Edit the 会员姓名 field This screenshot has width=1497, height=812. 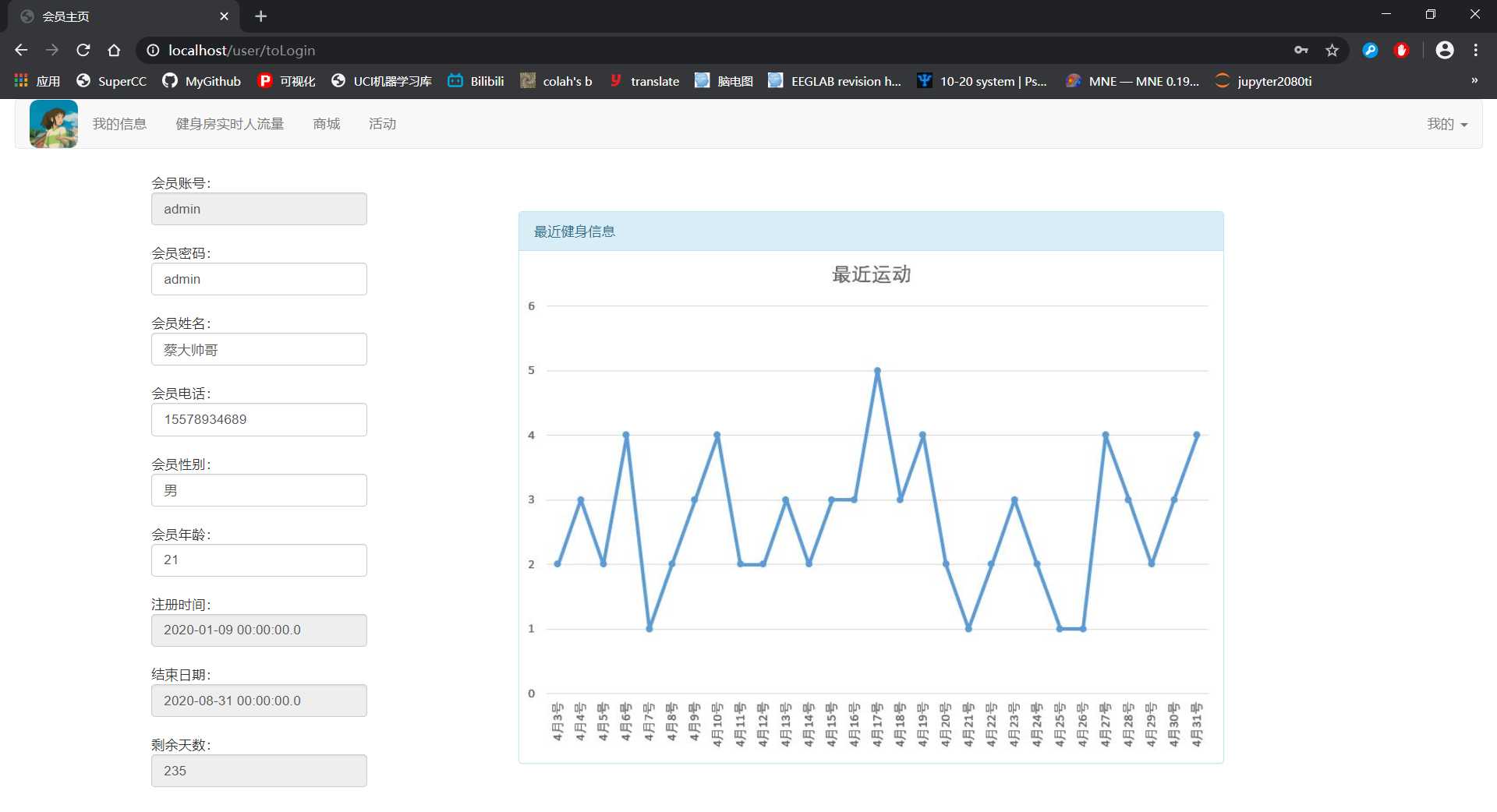(259, 349)
